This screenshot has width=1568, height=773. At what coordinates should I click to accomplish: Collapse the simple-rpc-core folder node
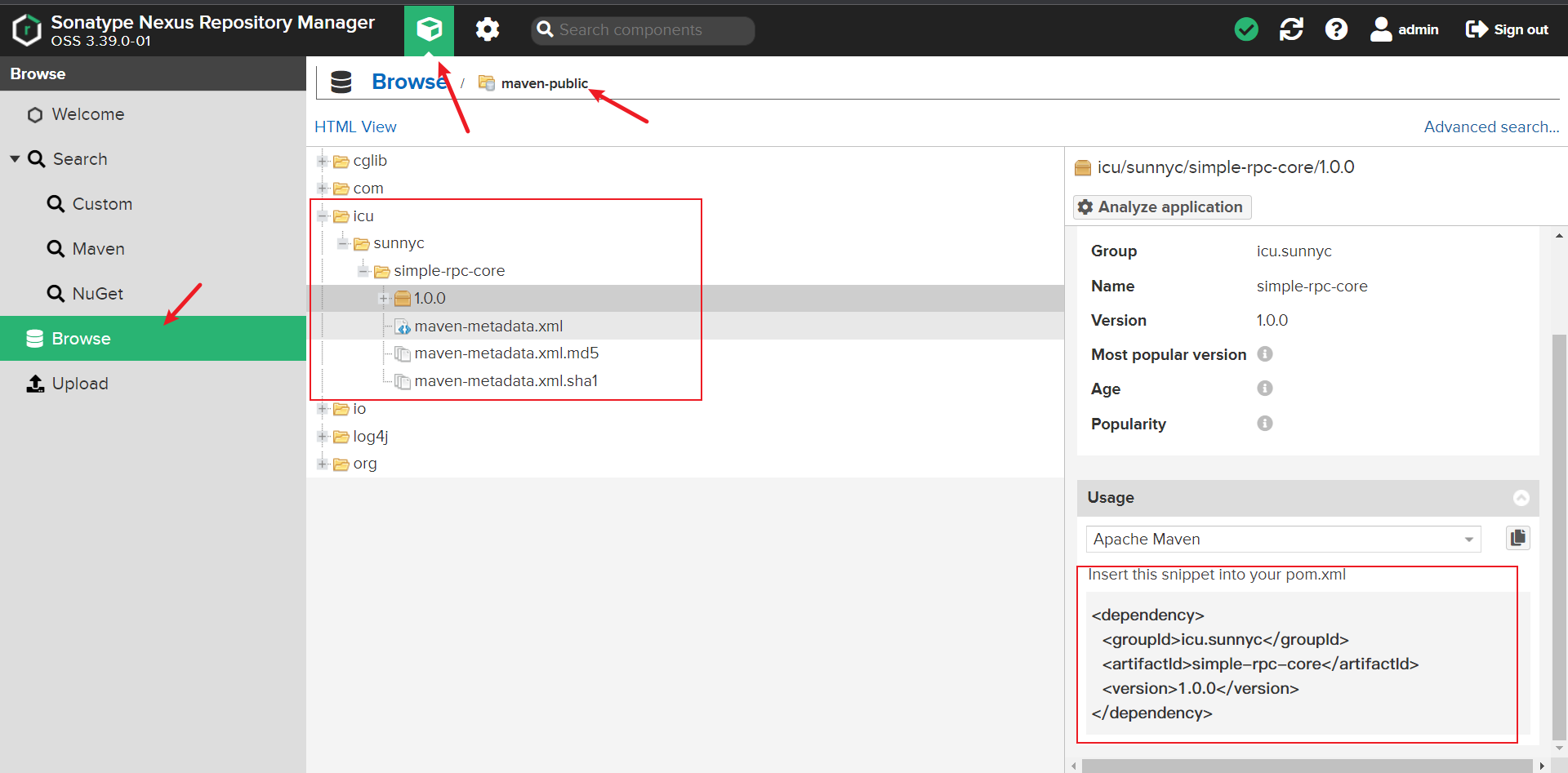[x=363, y=271]
